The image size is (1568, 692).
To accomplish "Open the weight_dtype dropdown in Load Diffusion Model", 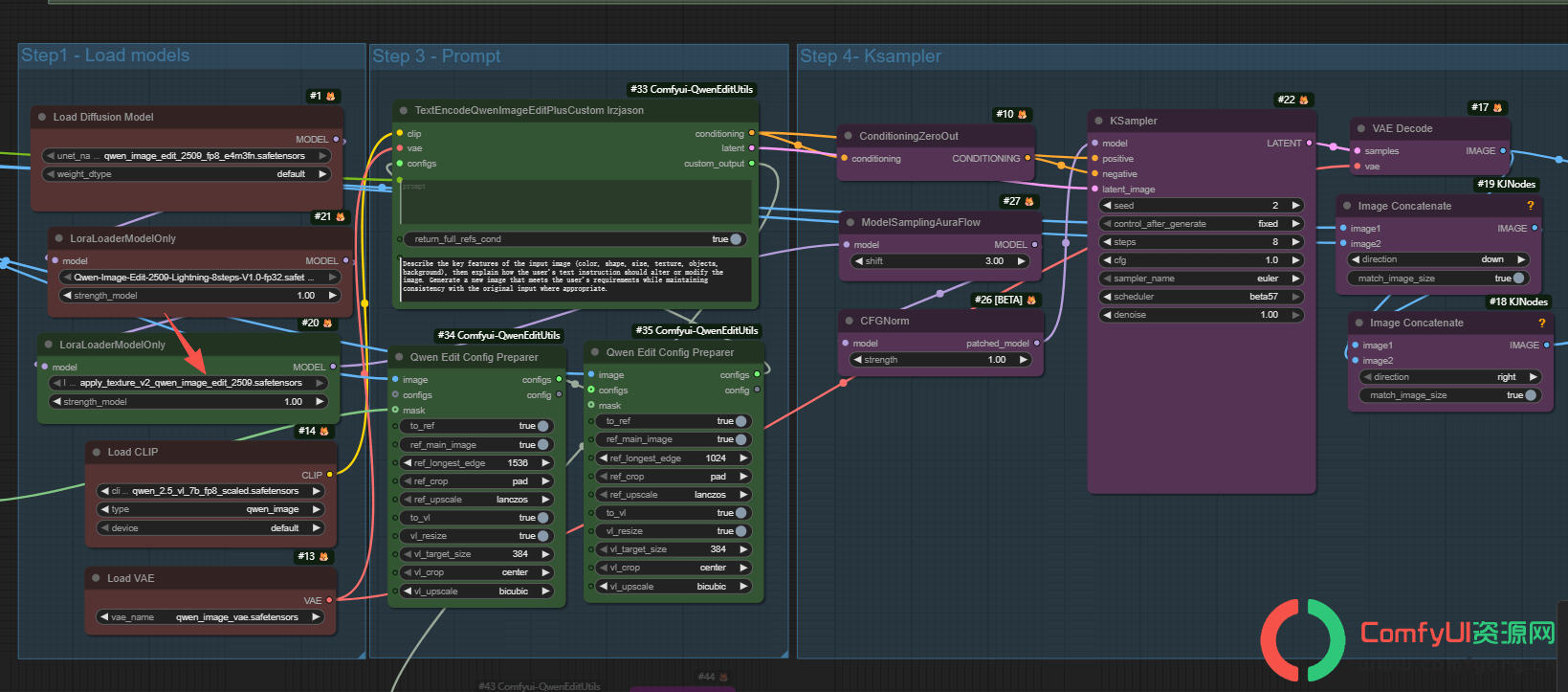I will point(187,174).
